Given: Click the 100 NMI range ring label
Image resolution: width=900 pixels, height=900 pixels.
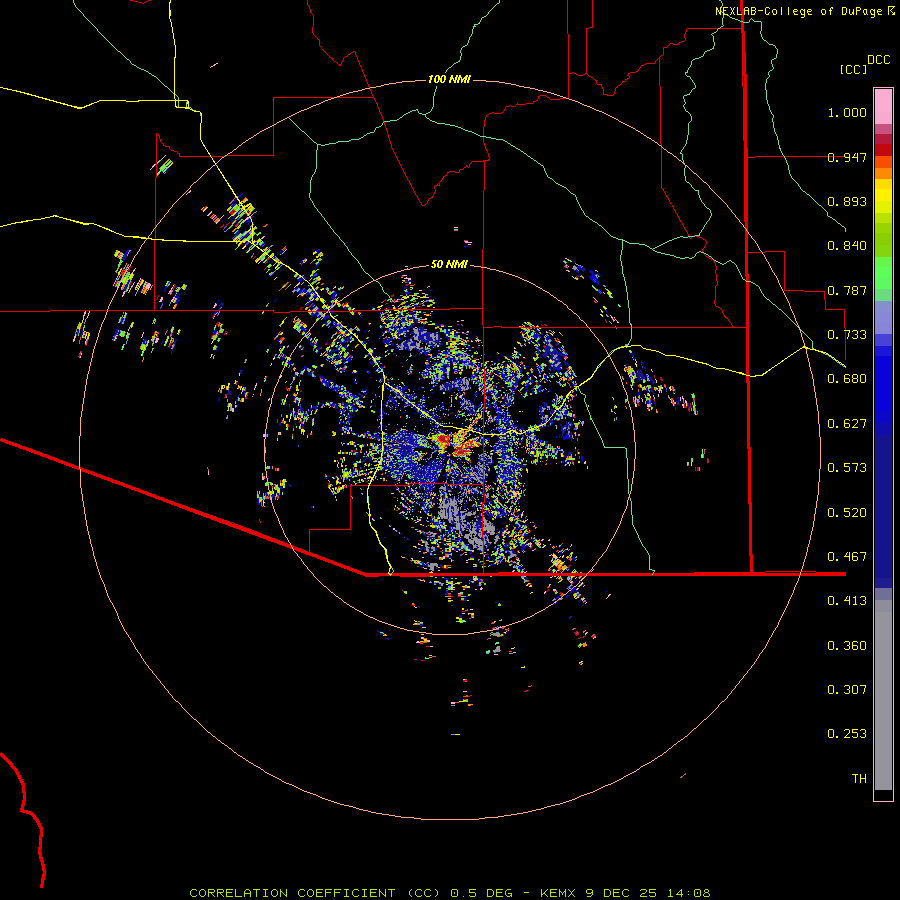Looking at the screenshot, I should point(449,79).
